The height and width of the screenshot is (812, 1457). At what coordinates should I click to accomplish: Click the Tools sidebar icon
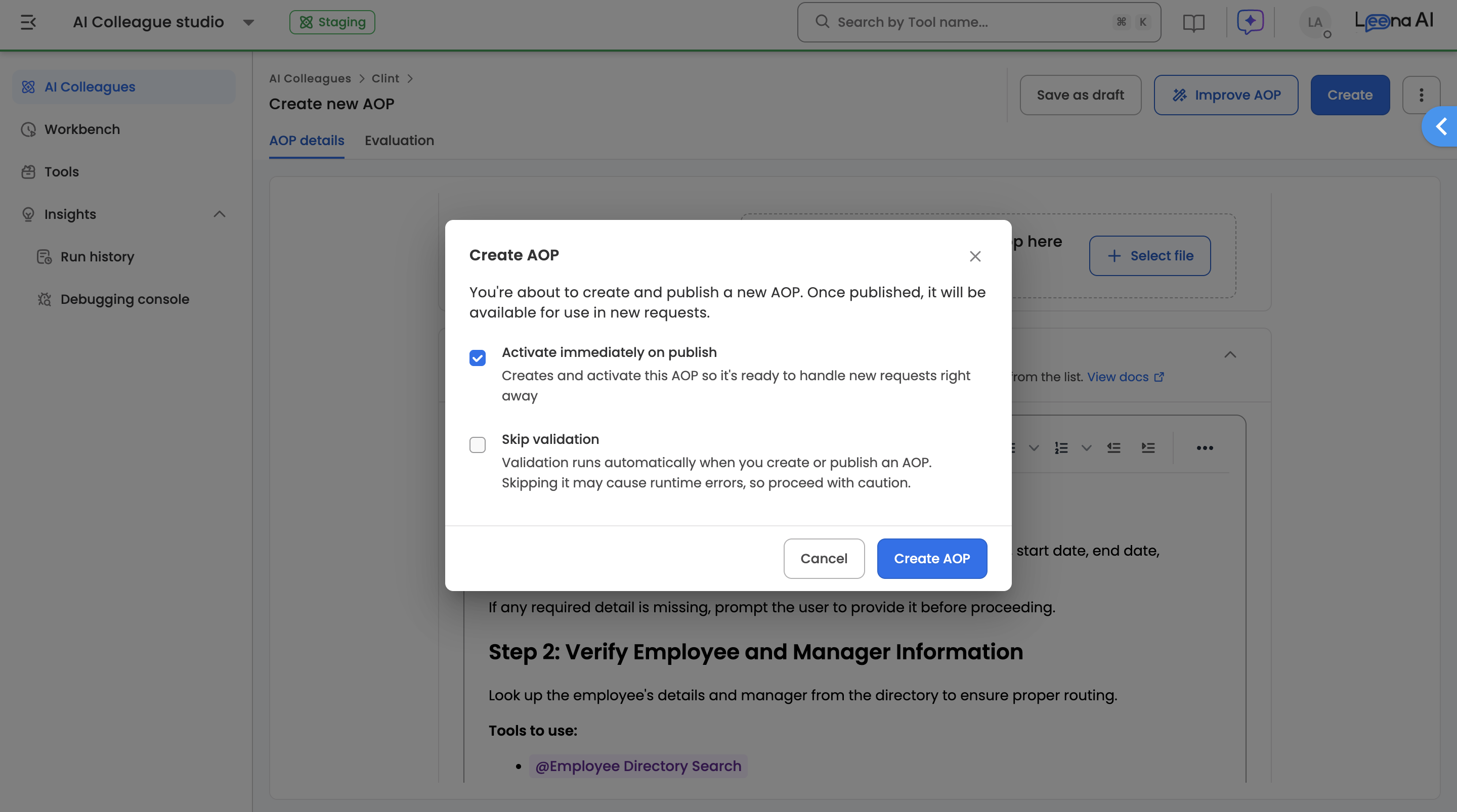[x=28, y=172]
